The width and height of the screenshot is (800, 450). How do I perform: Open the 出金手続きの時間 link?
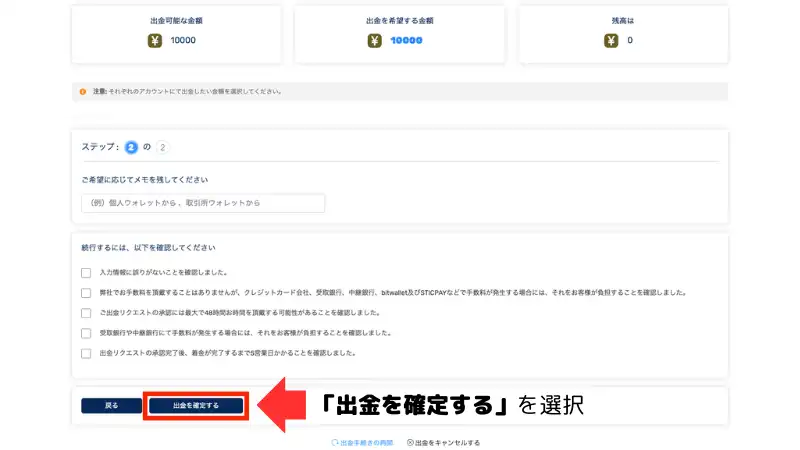click(366, 442)
